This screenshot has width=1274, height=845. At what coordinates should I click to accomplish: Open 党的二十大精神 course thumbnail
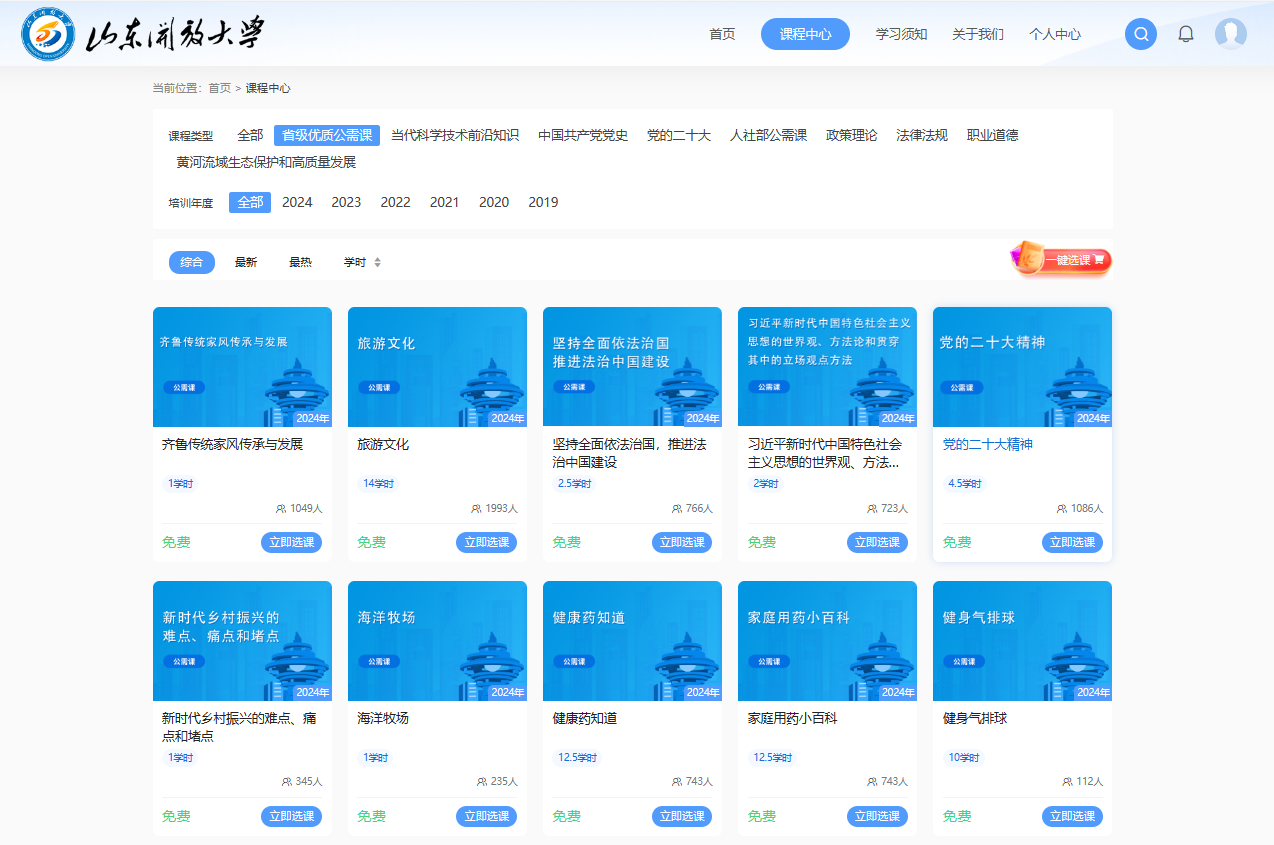point(1022,367)
